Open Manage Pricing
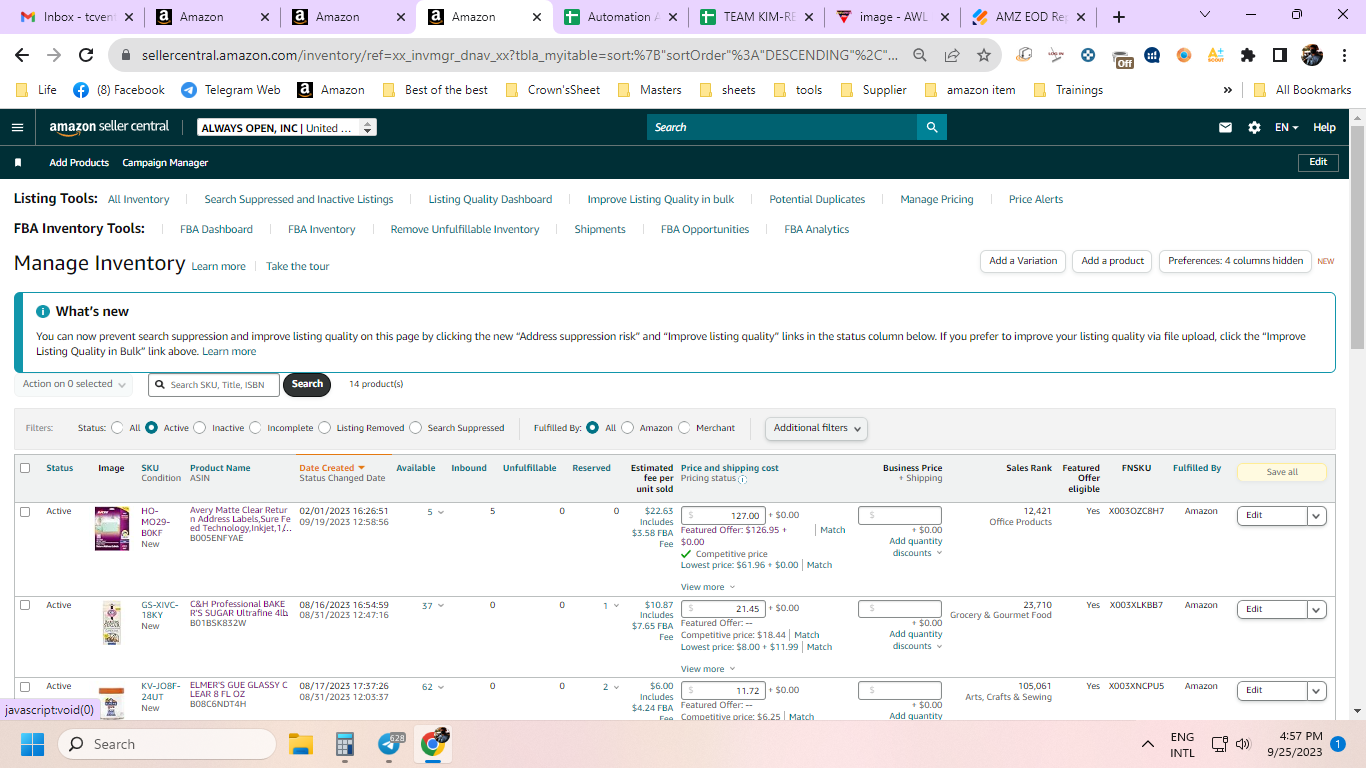 937,199
